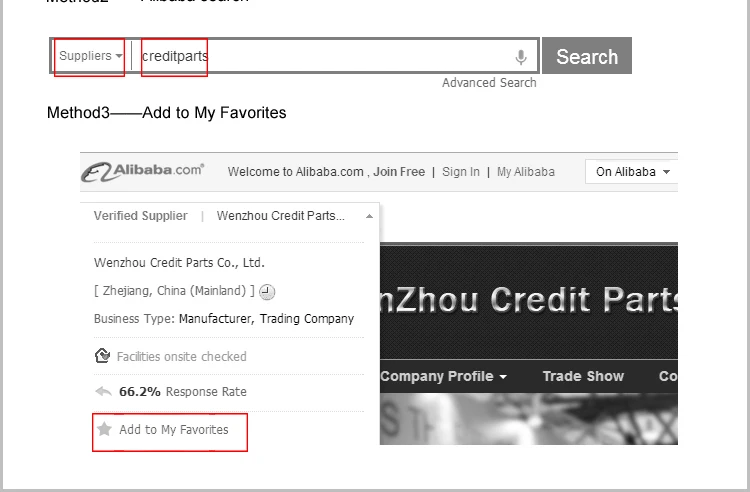Click the reply arrow Response Rate icon
Image resolution: width=750 pixels, height=492 pixels.
coord(103,392)
